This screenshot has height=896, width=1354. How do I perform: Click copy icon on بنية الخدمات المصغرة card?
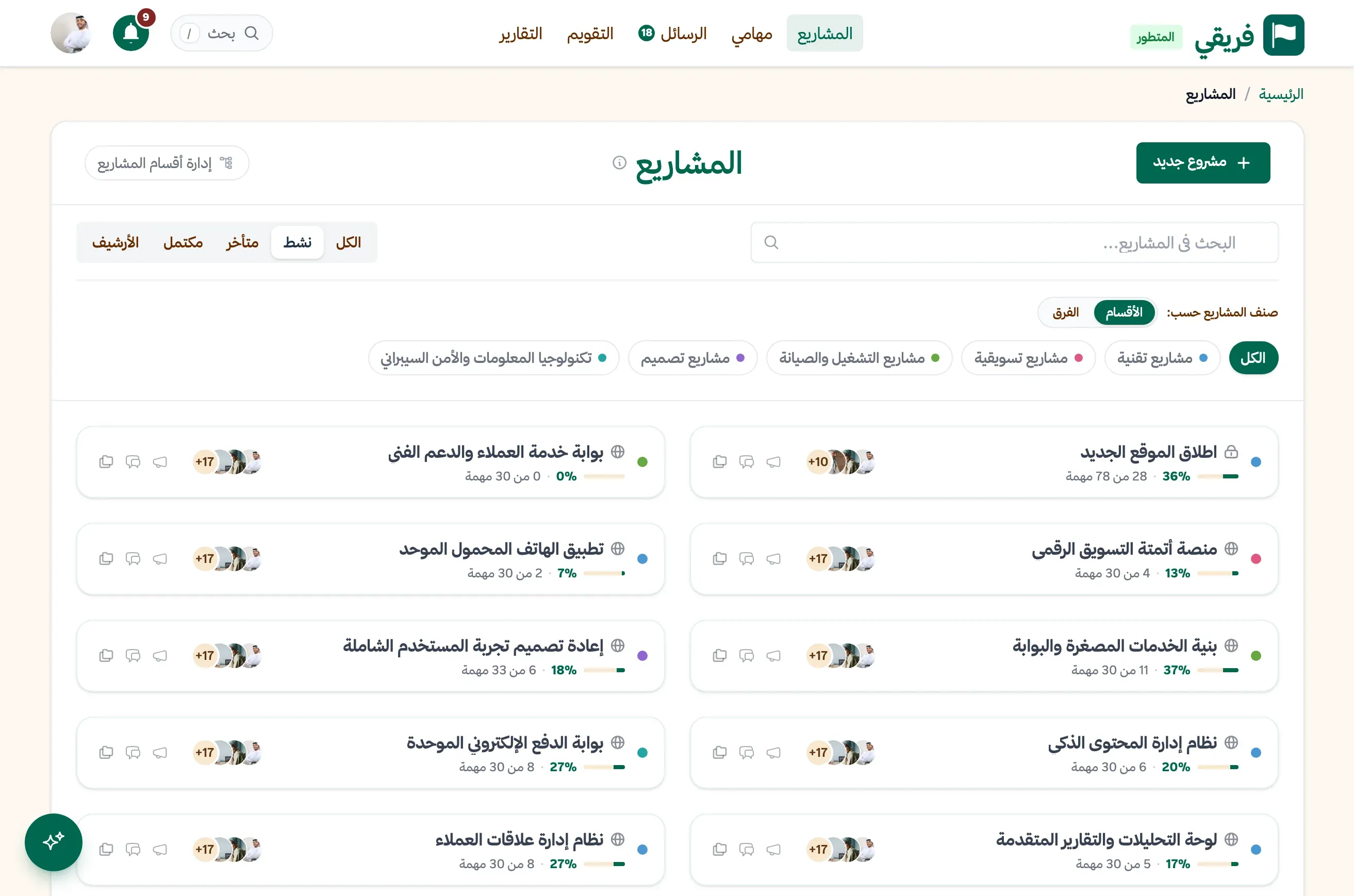point(720,655)
